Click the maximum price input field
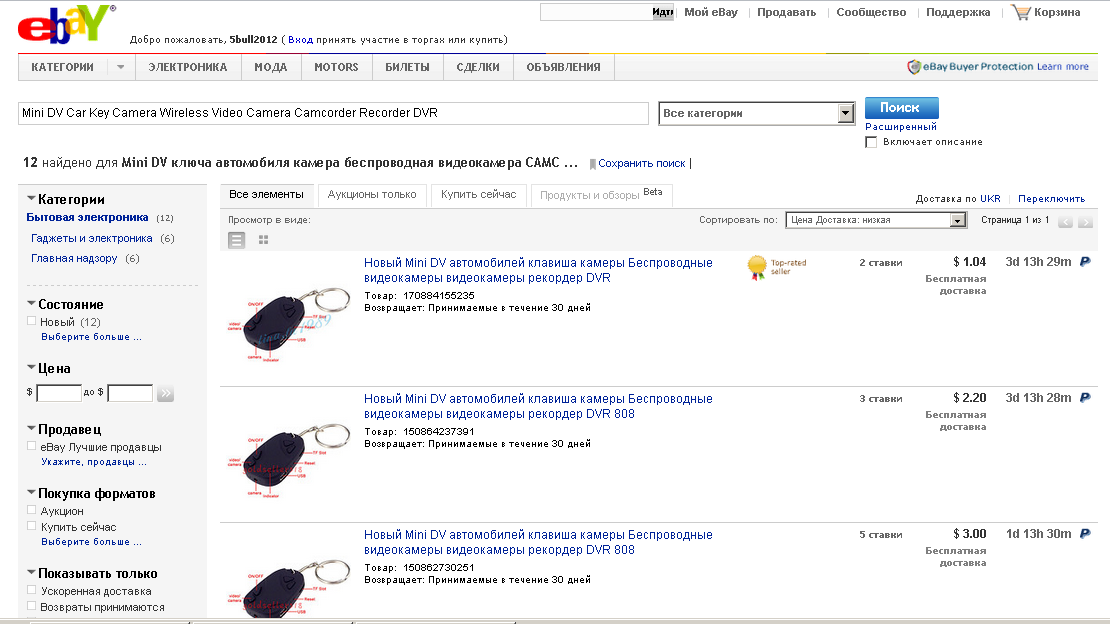 click(130, 393)
